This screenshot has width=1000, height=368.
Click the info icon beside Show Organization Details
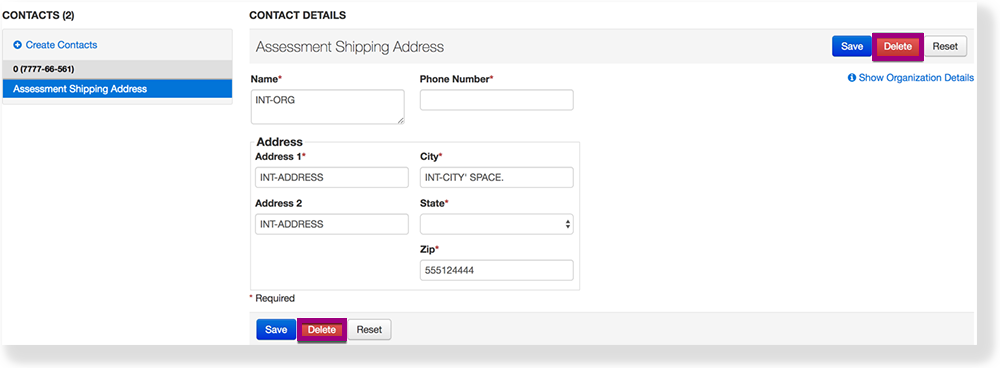tap(851, 78)
